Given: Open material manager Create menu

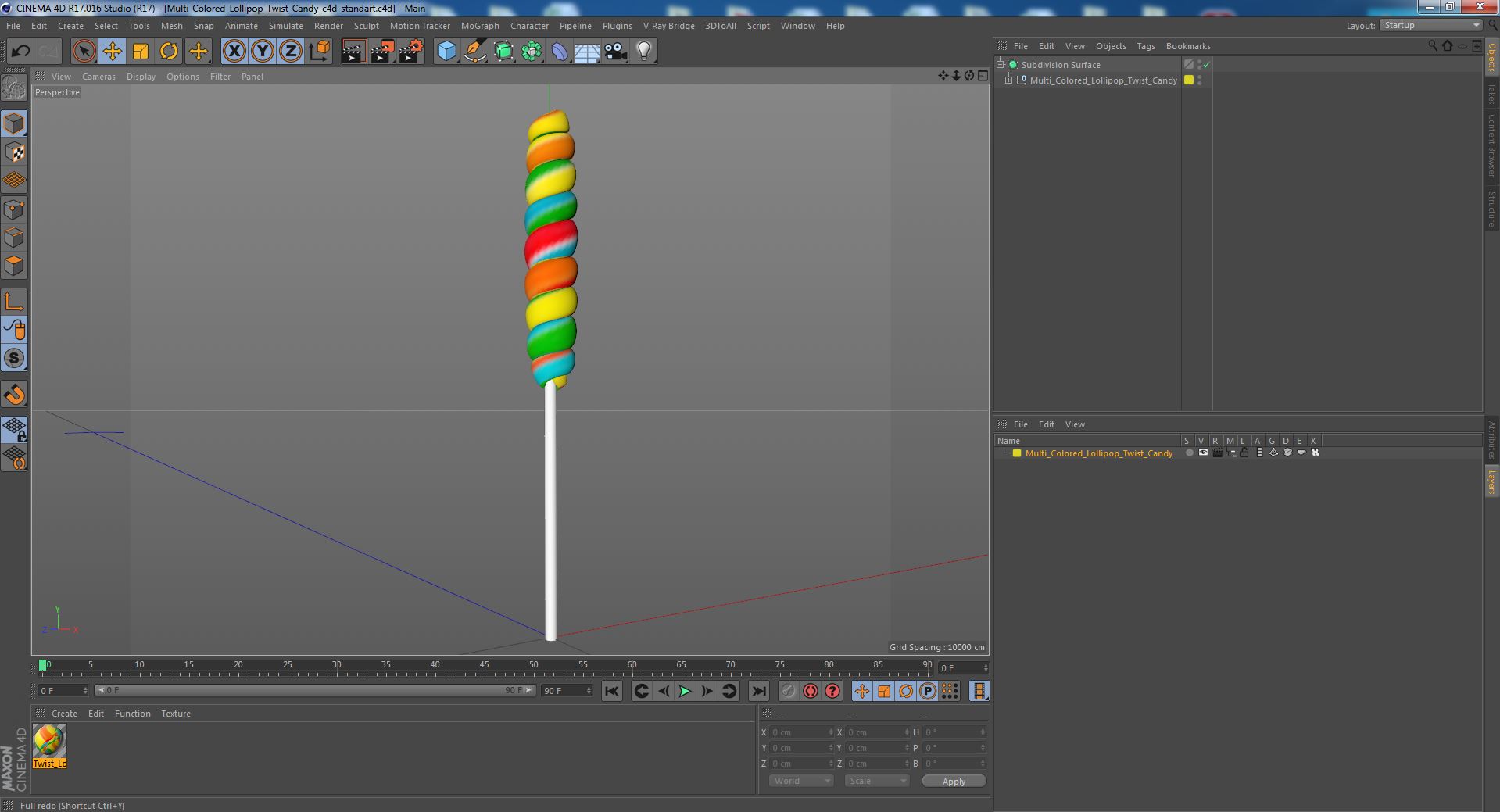Looking at the screenshot, I should [x=64, y=714].
